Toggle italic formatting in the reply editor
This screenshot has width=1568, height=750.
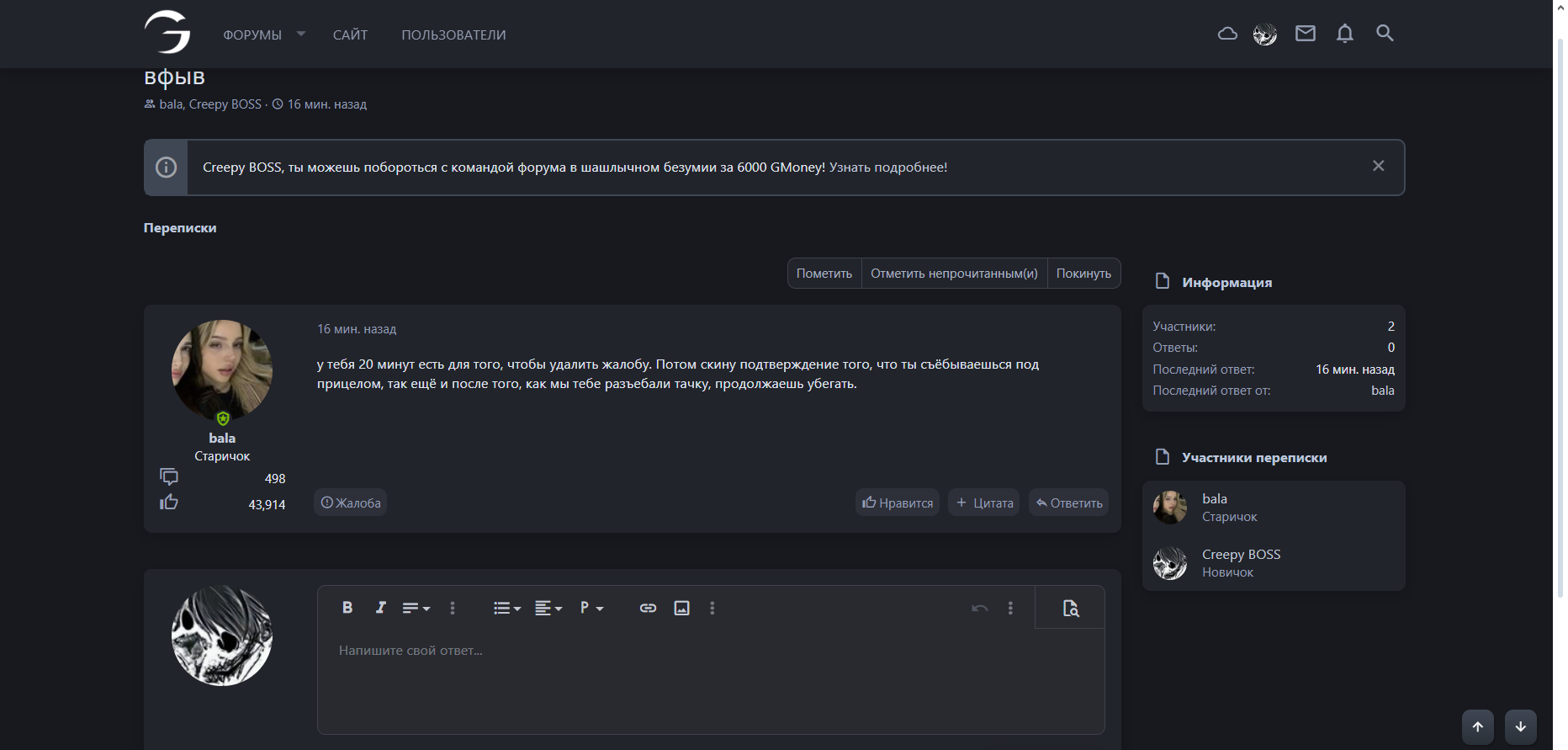pos(380,608)
